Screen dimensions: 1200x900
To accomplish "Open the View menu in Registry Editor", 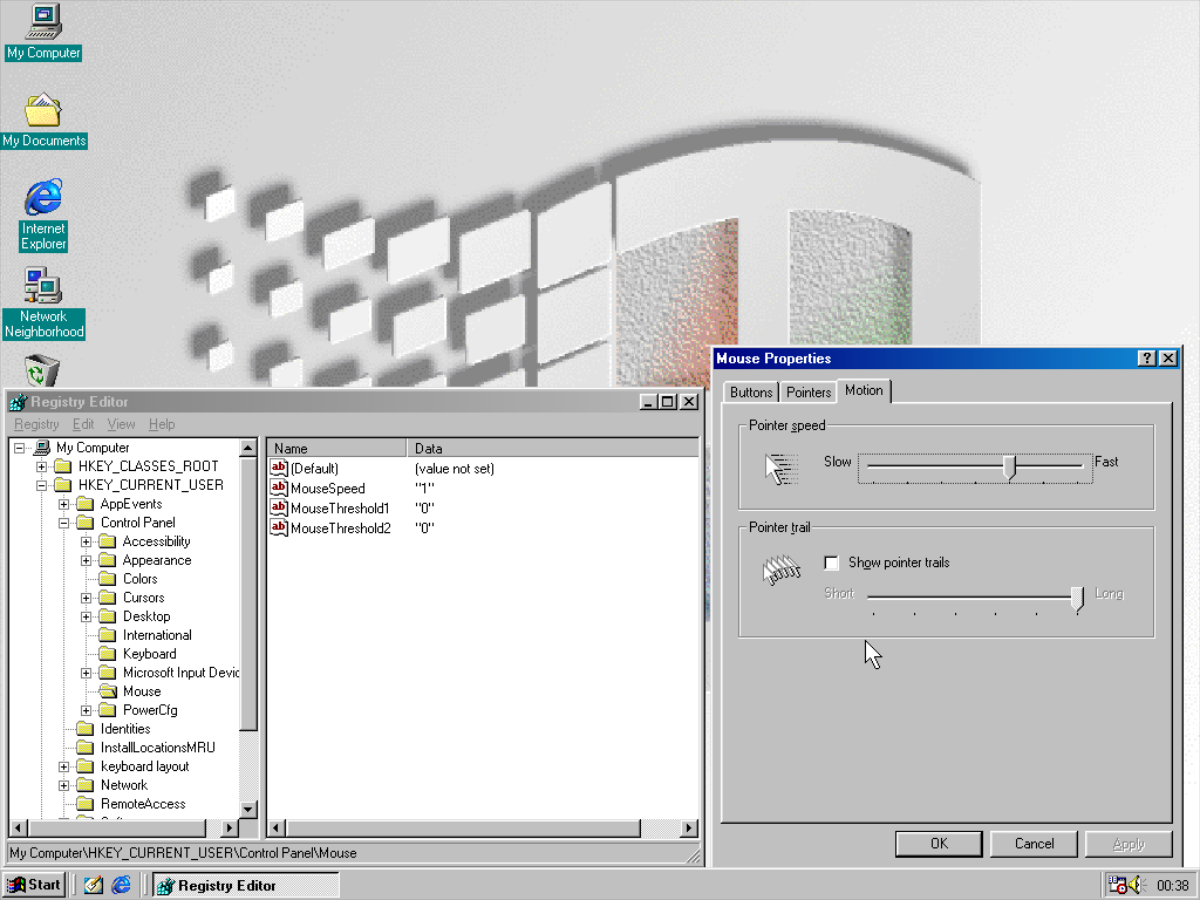I will tap(121, 425).
